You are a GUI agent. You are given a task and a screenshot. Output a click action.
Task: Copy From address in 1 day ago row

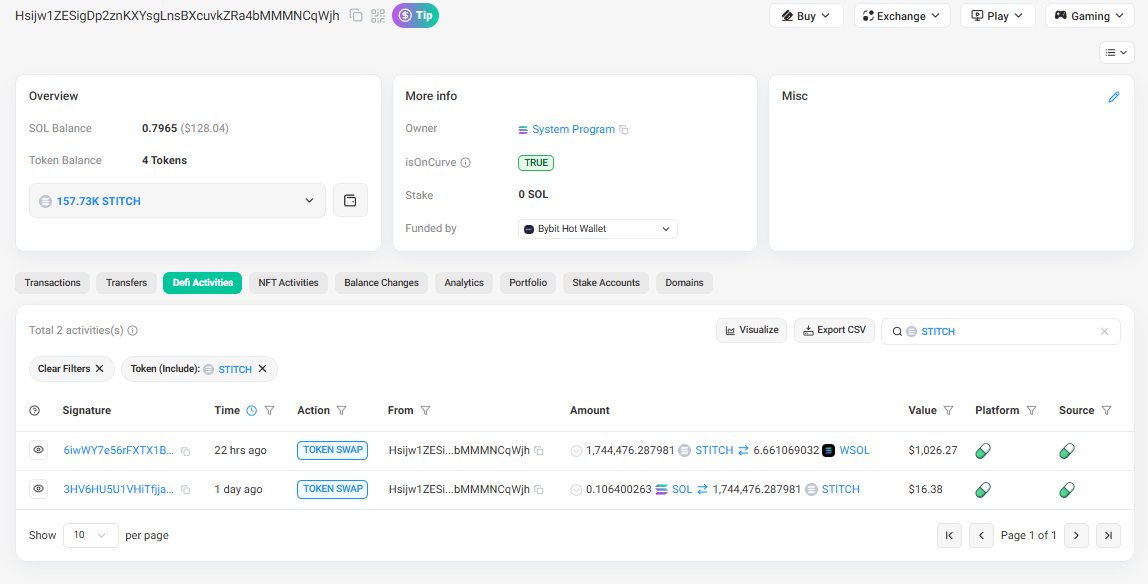[539, 490]
